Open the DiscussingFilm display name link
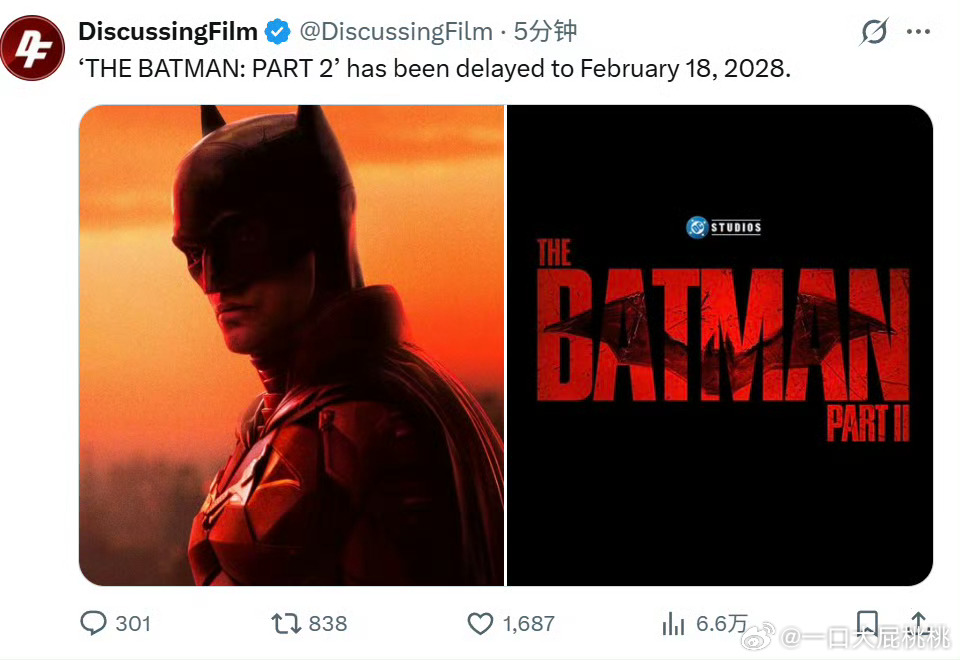This screenshot has height=660, width=960. coord(168,31)
